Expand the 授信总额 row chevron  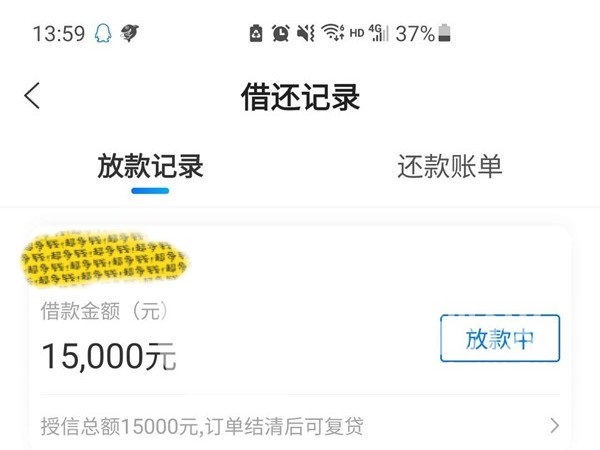click(554, 426)
